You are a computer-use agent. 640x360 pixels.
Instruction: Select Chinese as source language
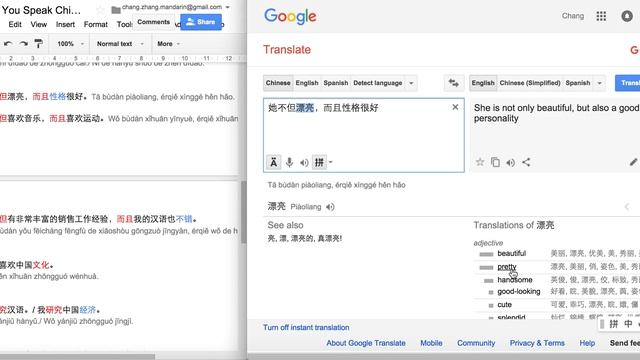(278, 83)
